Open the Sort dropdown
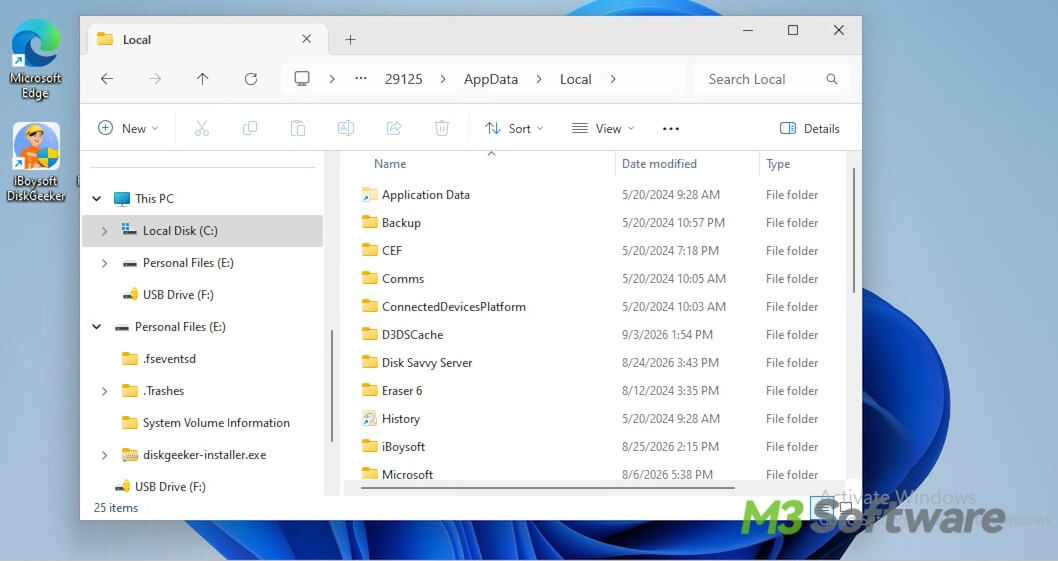1058x561 pixels. click(x=514, y=128)
